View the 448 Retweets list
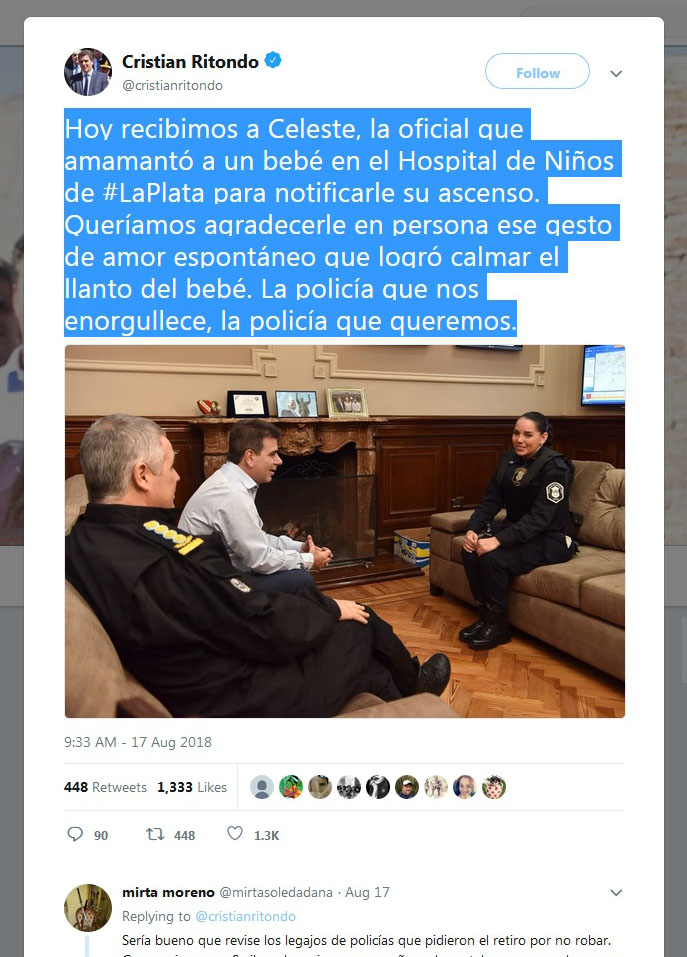The image size is (687, 957). pyautogui.click(x=105, y=787)
